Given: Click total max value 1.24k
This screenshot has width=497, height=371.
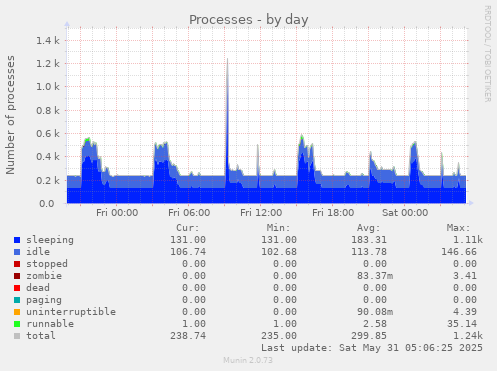Looking at the screenshot, I should (468, 336).
